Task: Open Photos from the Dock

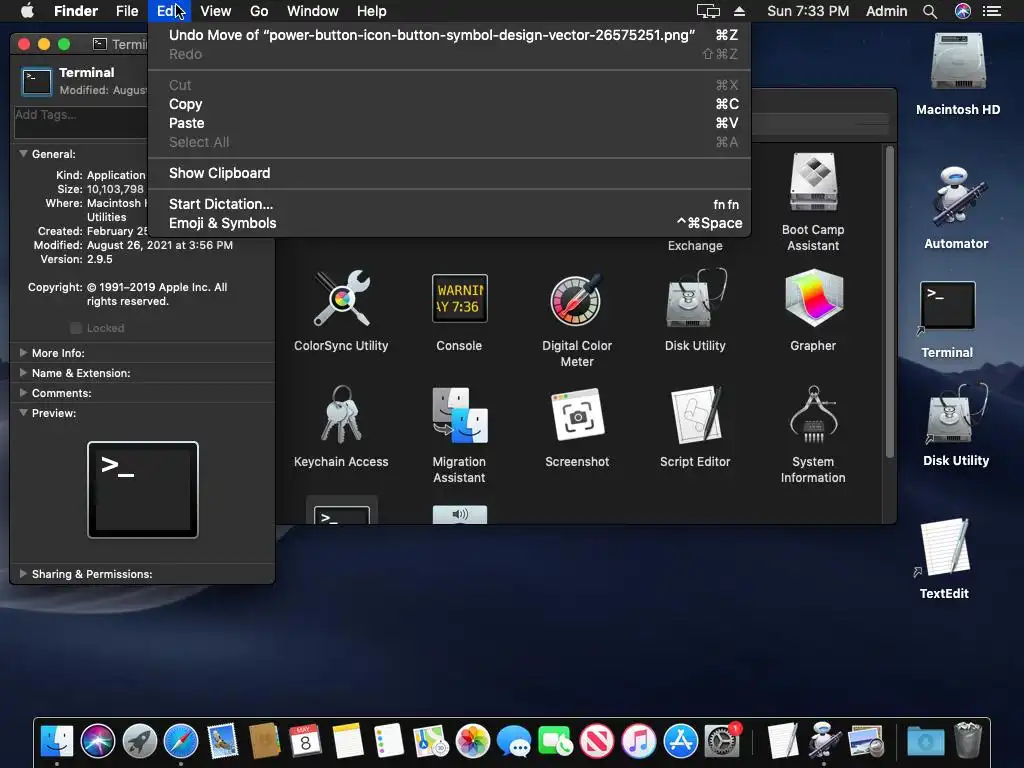Action: pos(472,741)
